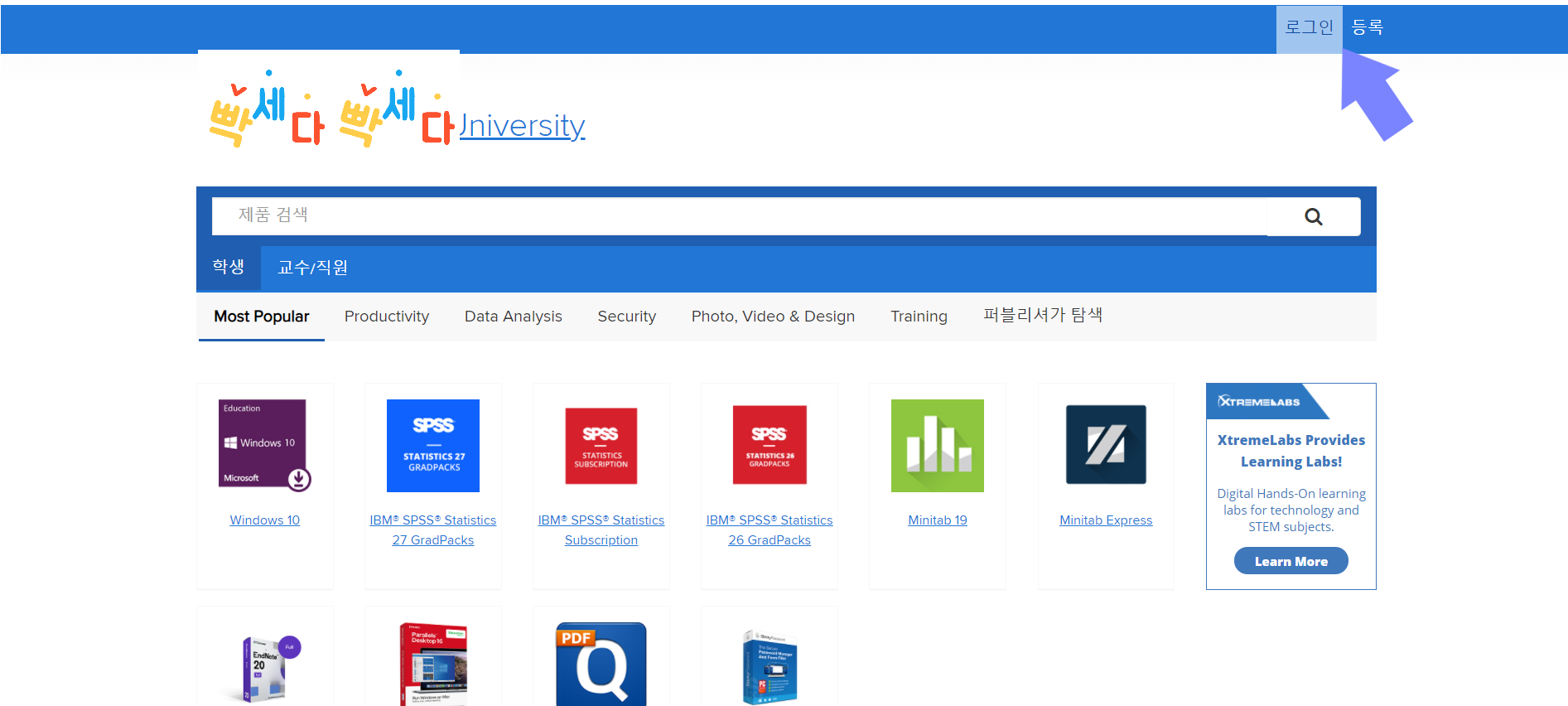This screenshot has height=706, width=1568.
Task: Open the Minitab Express text link
Action: pyautogui.click(x=1106, y=520)
